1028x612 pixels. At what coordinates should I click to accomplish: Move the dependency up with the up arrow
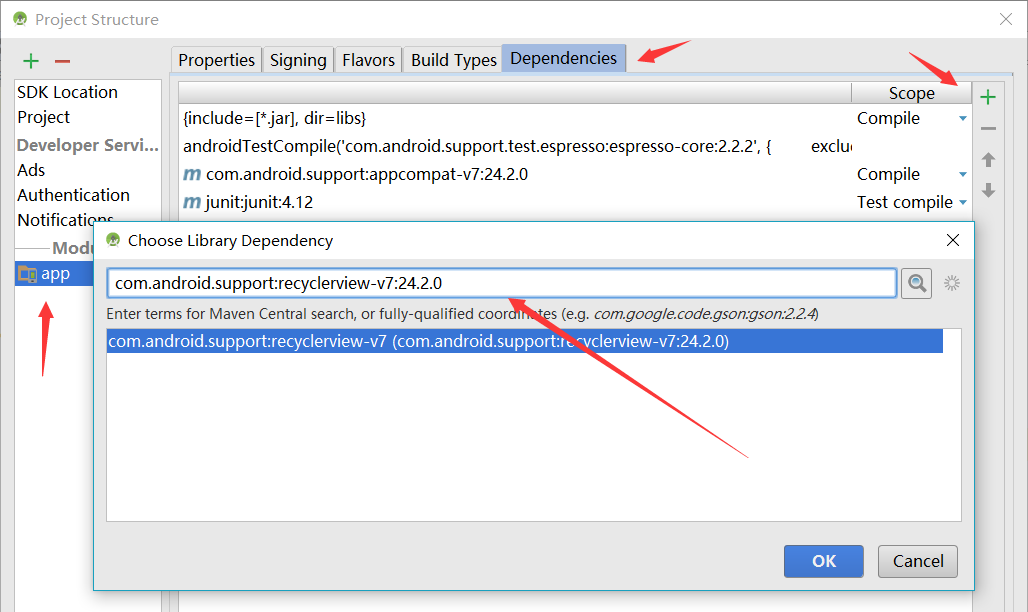pos(988,159)
